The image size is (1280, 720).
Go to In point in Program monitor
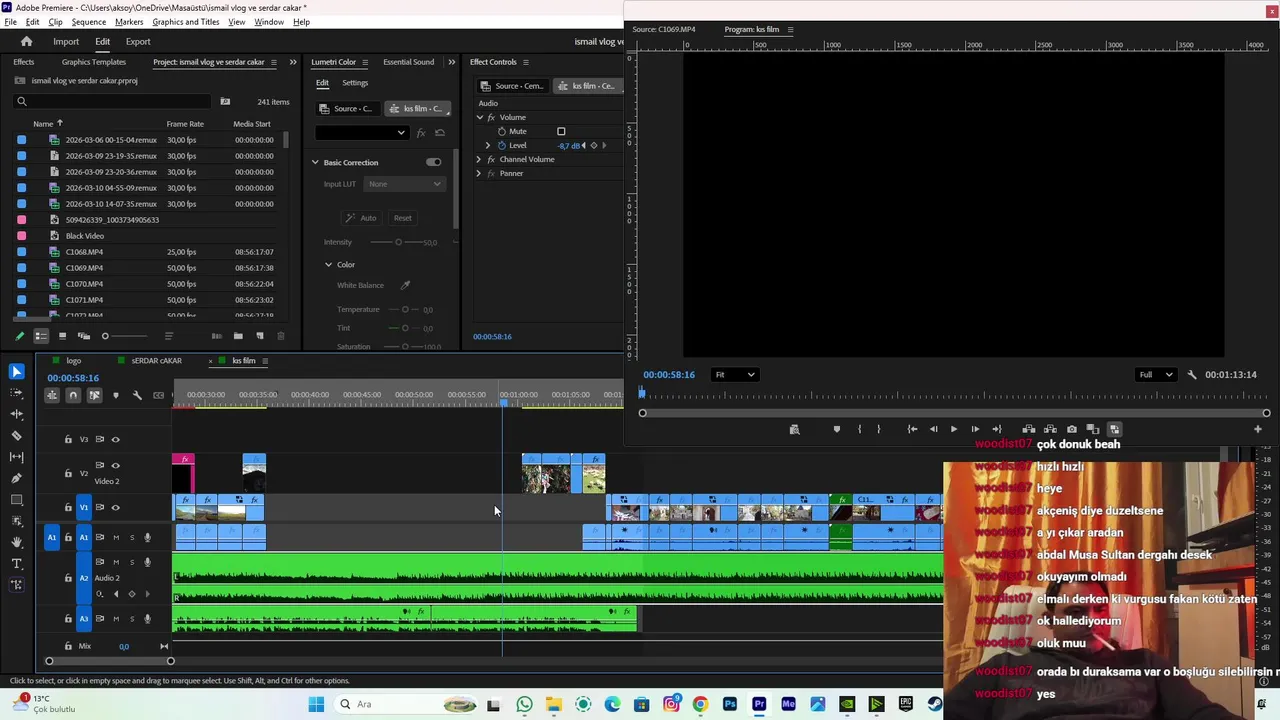912,429
